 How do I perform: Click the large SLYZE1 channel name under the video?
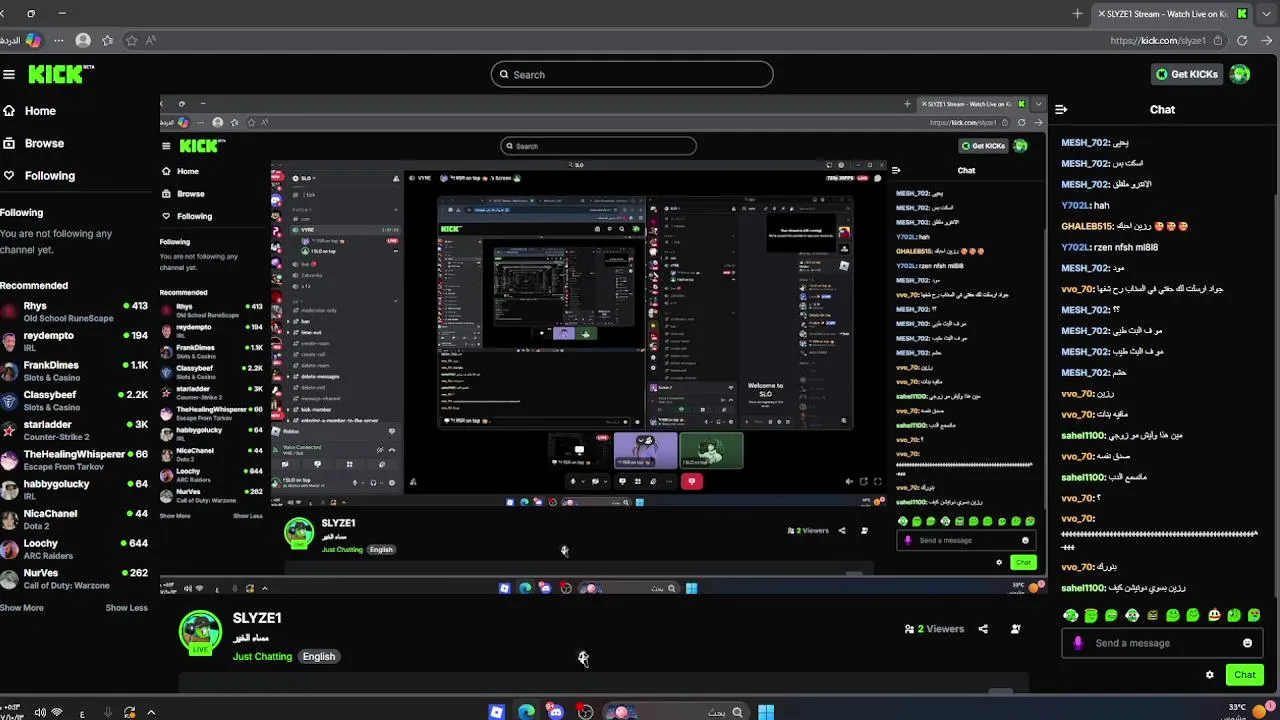pos(257,618)
